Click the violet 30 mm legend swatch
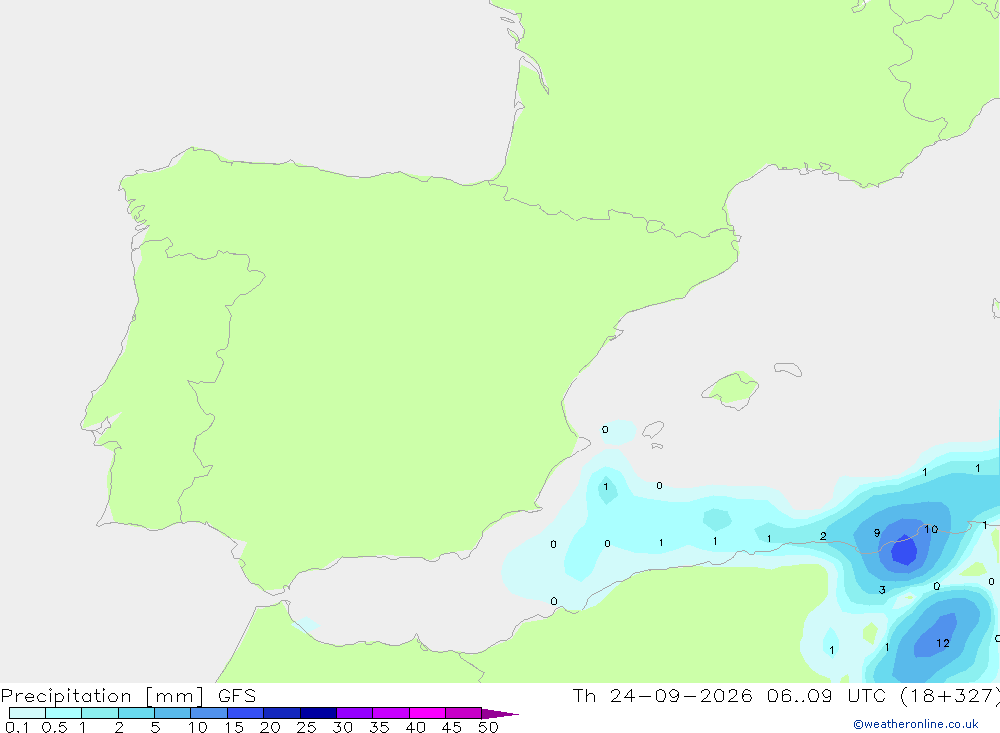 pyautogui.click(x=355, y=713)
